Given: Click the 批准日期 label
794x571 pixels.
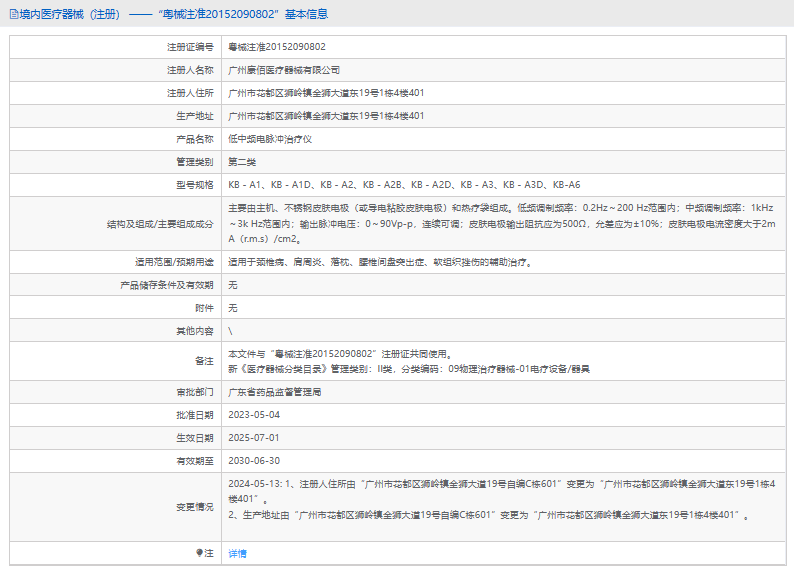Looking at the screenshot, I should 195,415.
